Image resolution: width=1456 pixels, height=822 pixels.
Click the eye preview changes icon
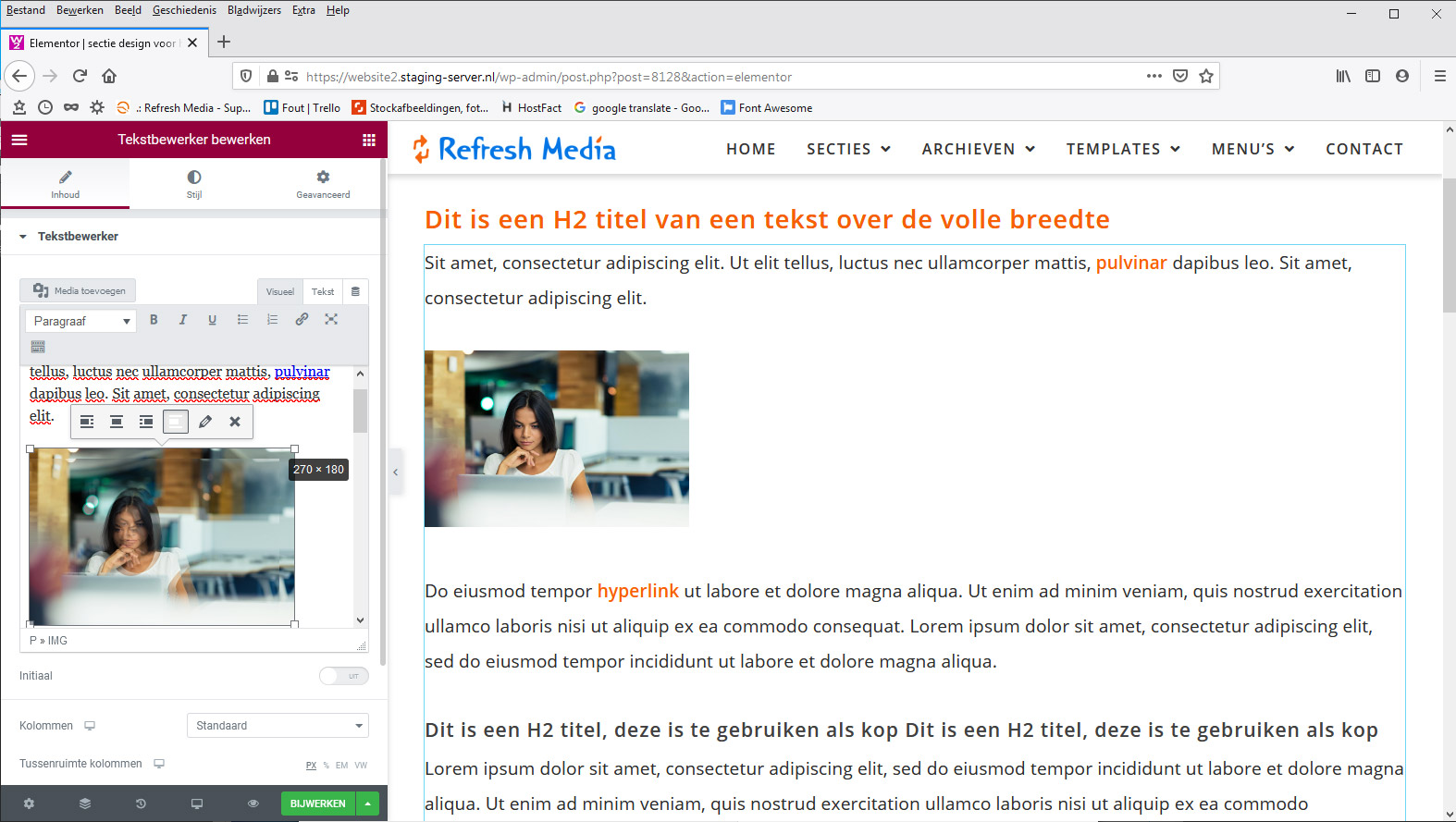tap(253, 804)
